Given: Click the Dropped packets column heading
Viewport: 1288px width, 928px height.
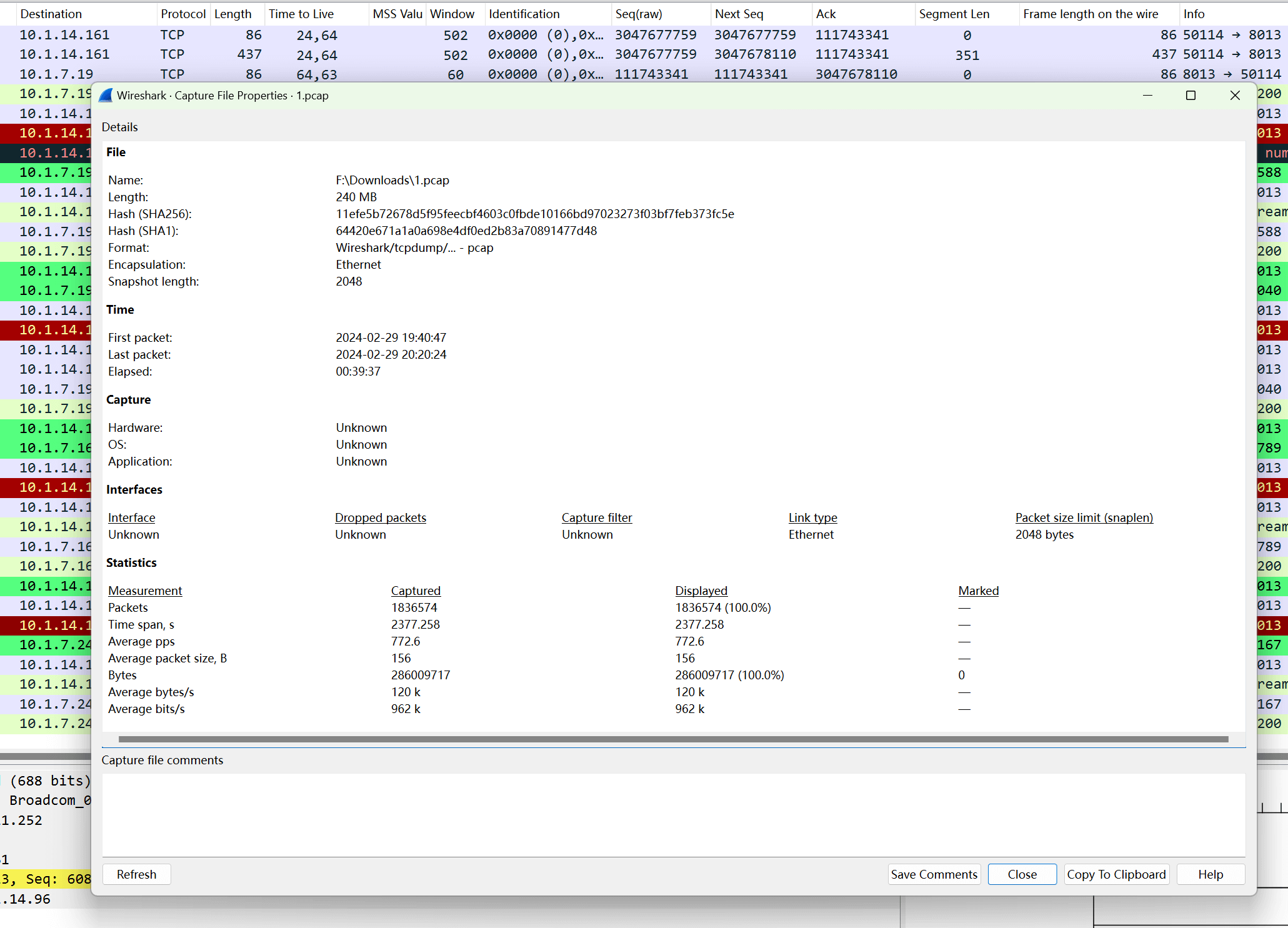Looking at the screenshot, I should [381, 517].
